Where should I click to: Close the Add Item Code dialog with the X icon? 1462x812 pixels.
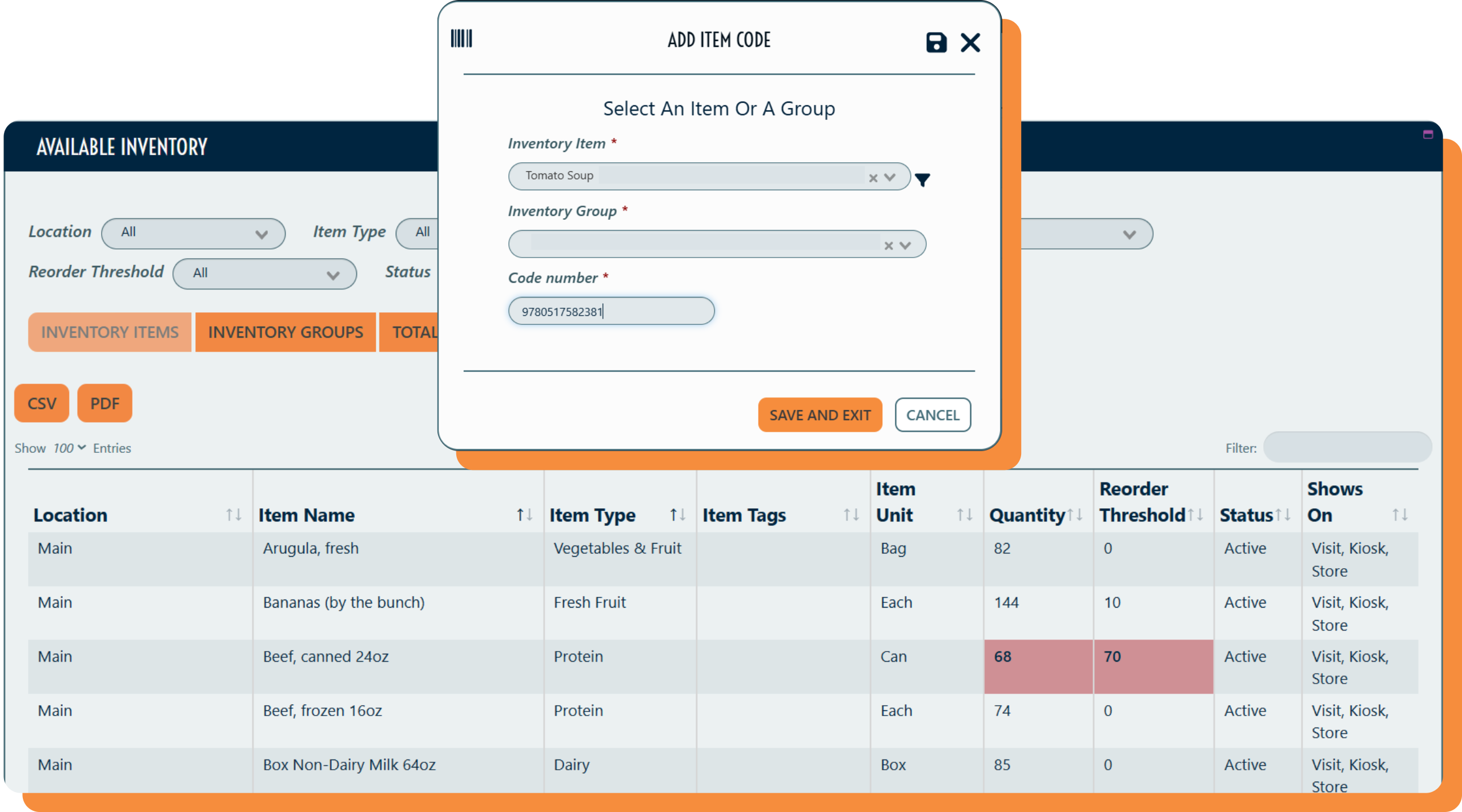[x=970, y=42]
